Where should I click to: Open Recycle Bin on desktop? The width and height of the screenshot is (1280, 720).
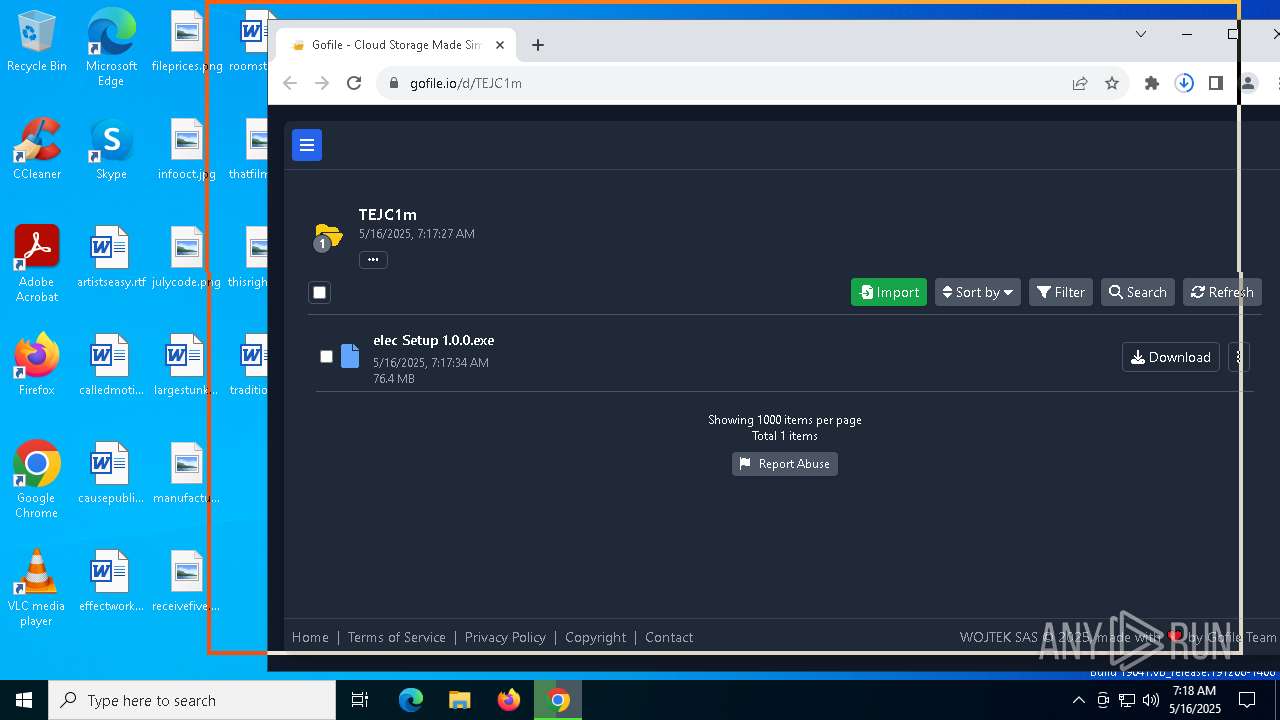[37, 42]
